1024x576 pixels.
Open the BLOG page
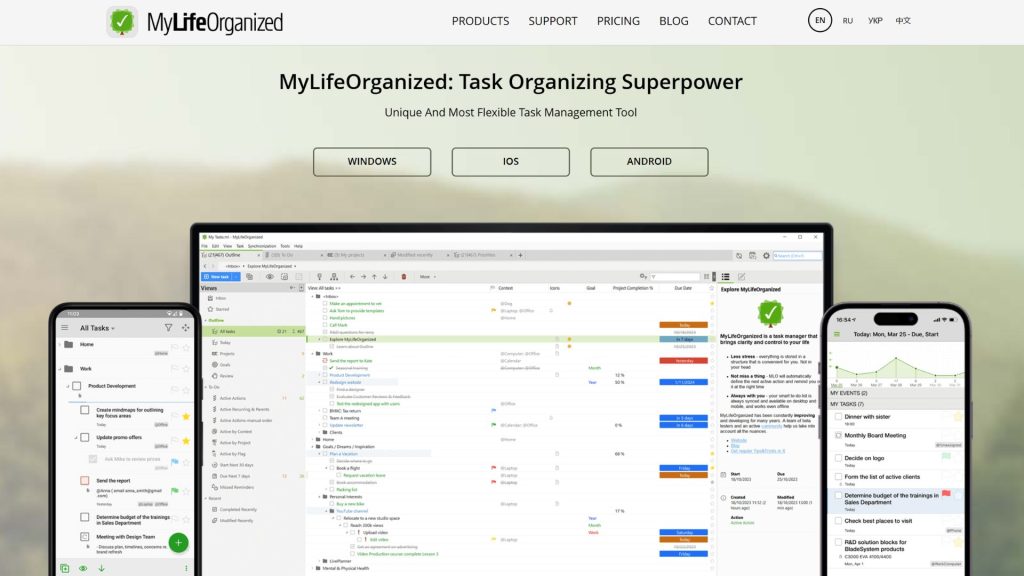(673, 21)
